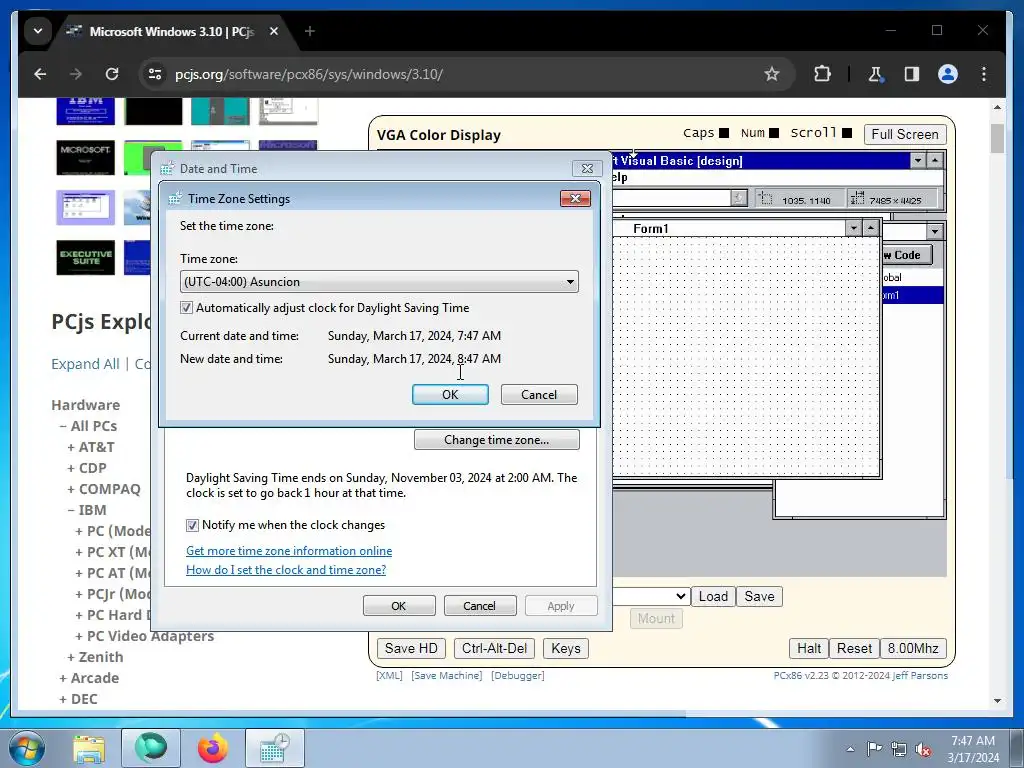The width and height of the screenshot is (1024, 768).
Task: Open the browser three-dot menu
Action: click(x=984, y=74)
